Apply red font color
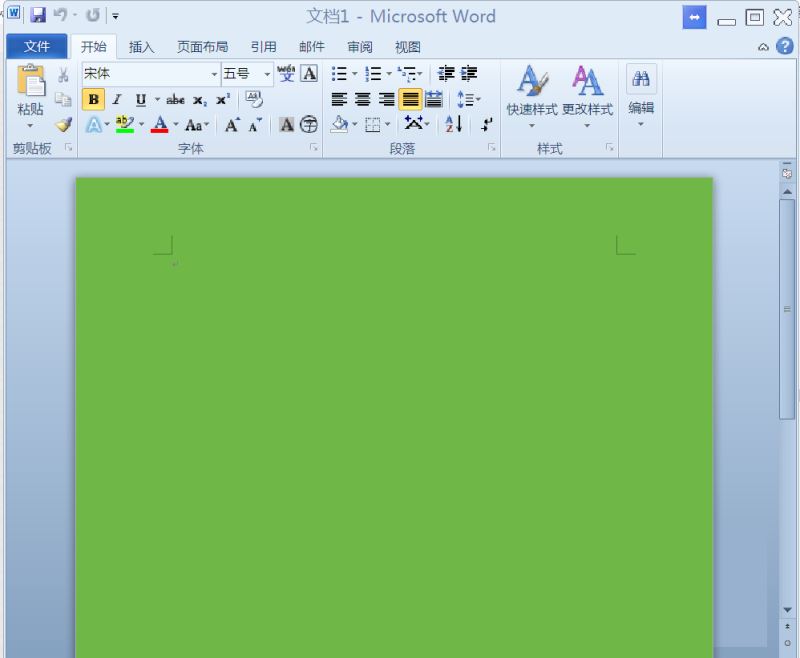Screen dimensions: 800x658 tap(160, 124)
